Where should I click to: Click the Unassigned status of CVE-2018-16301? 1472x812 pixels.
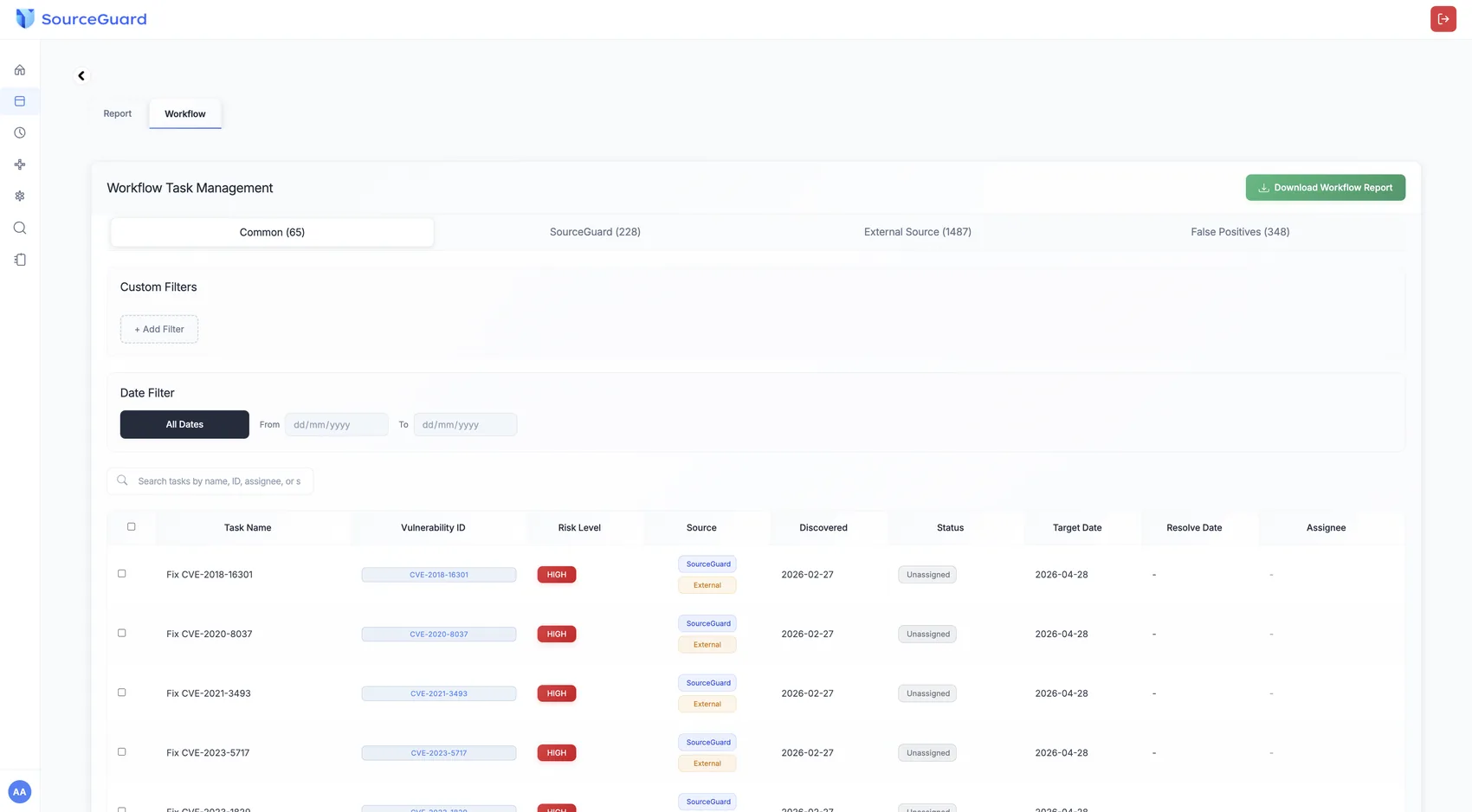coord(927,575)
